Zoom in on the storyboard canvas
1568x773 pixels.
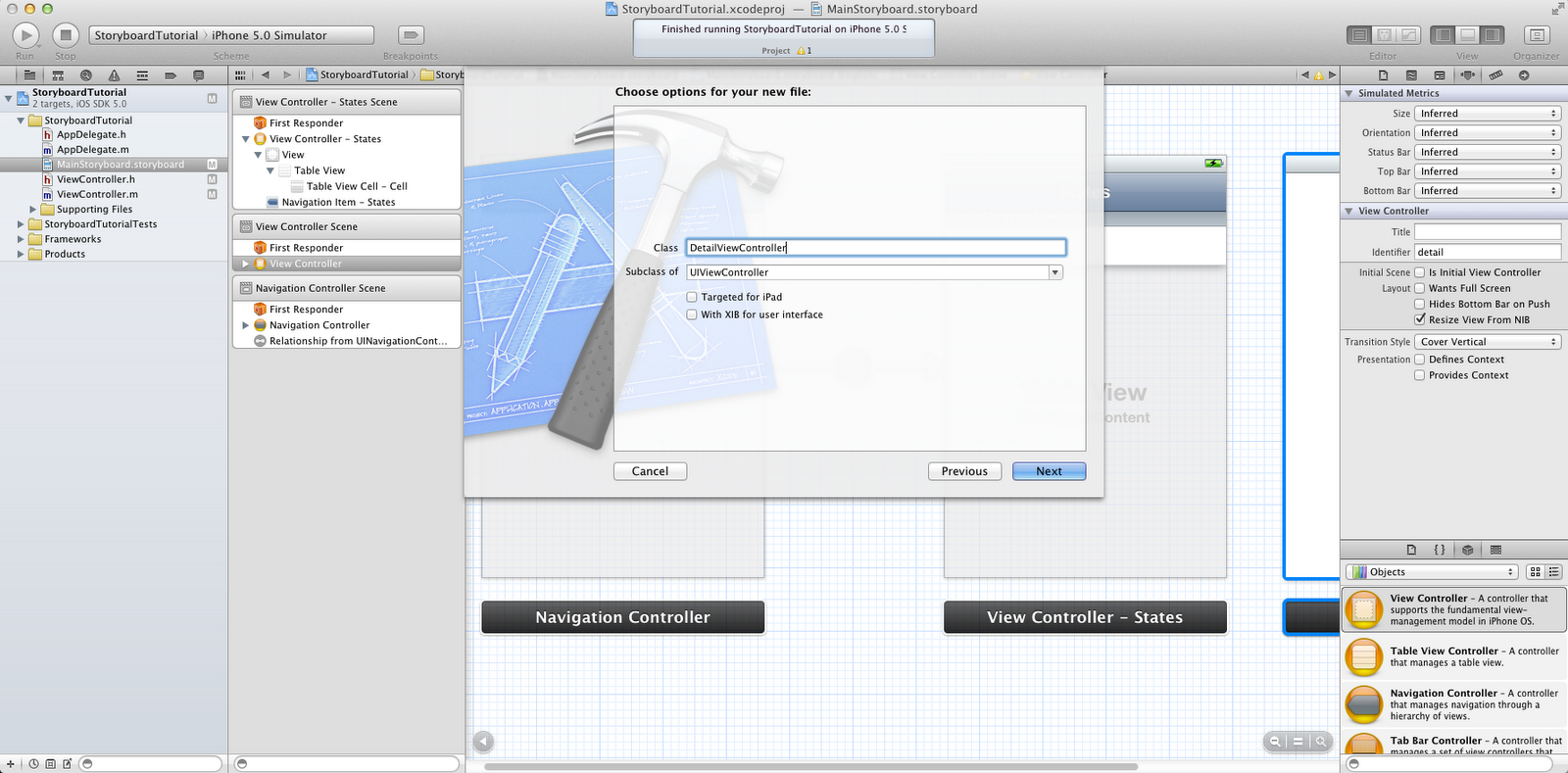(x=1321, y=742)
